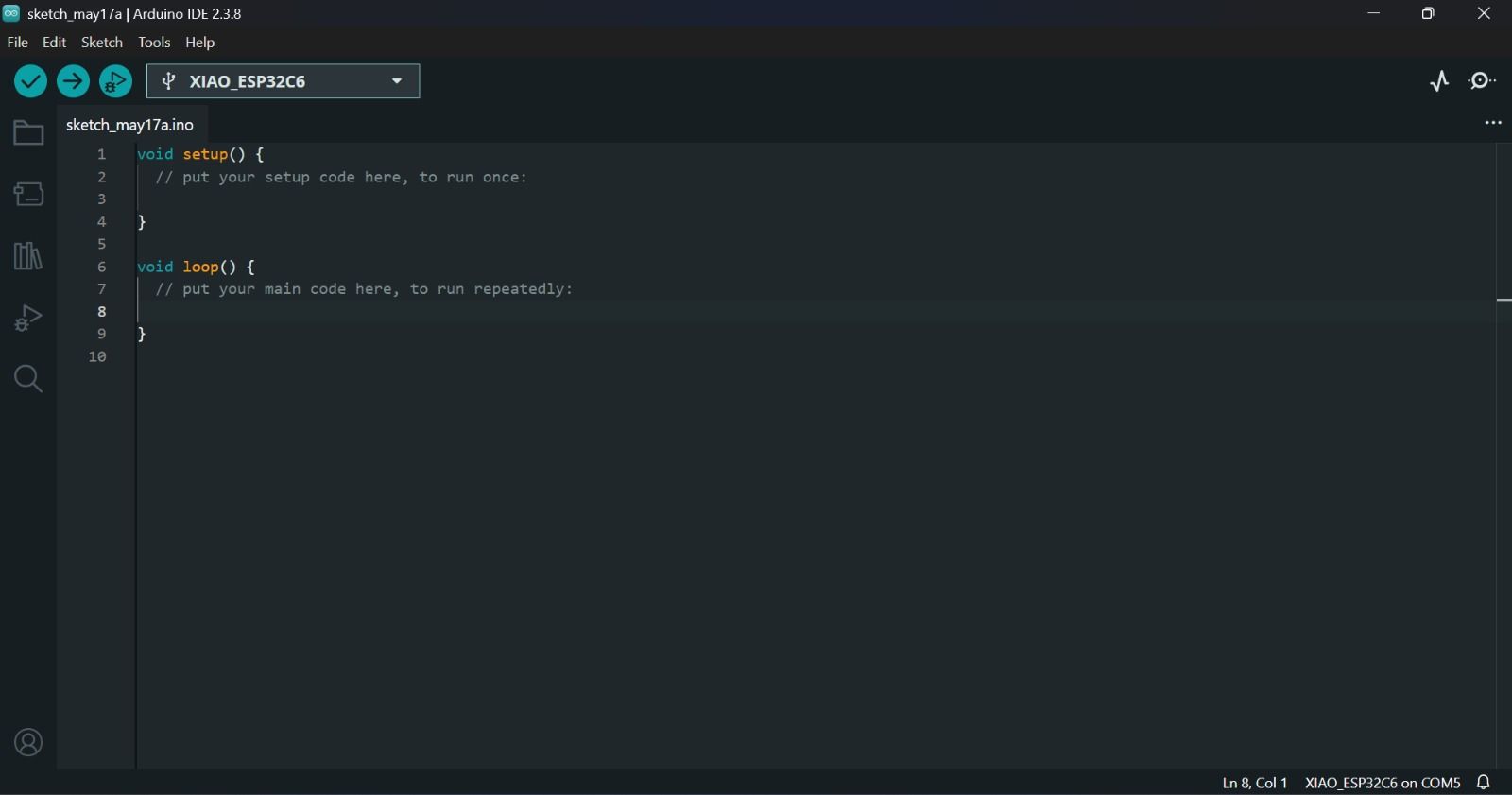Screen dimensions: 1512x795
Task: Select the sketch_may17a.ino tab
Action: [130, 125]
